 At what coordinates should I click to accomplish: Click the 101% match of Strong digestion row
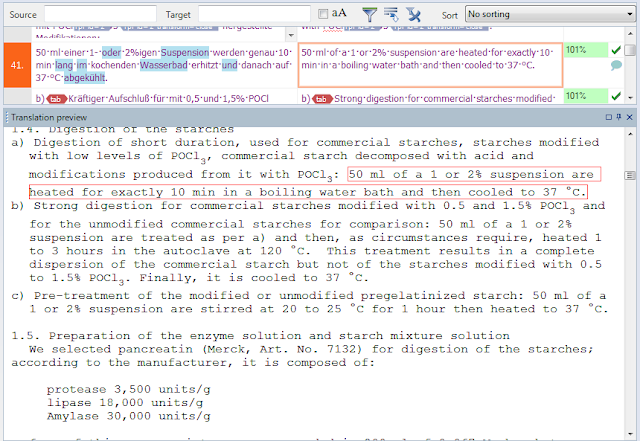tap(586, 96)
